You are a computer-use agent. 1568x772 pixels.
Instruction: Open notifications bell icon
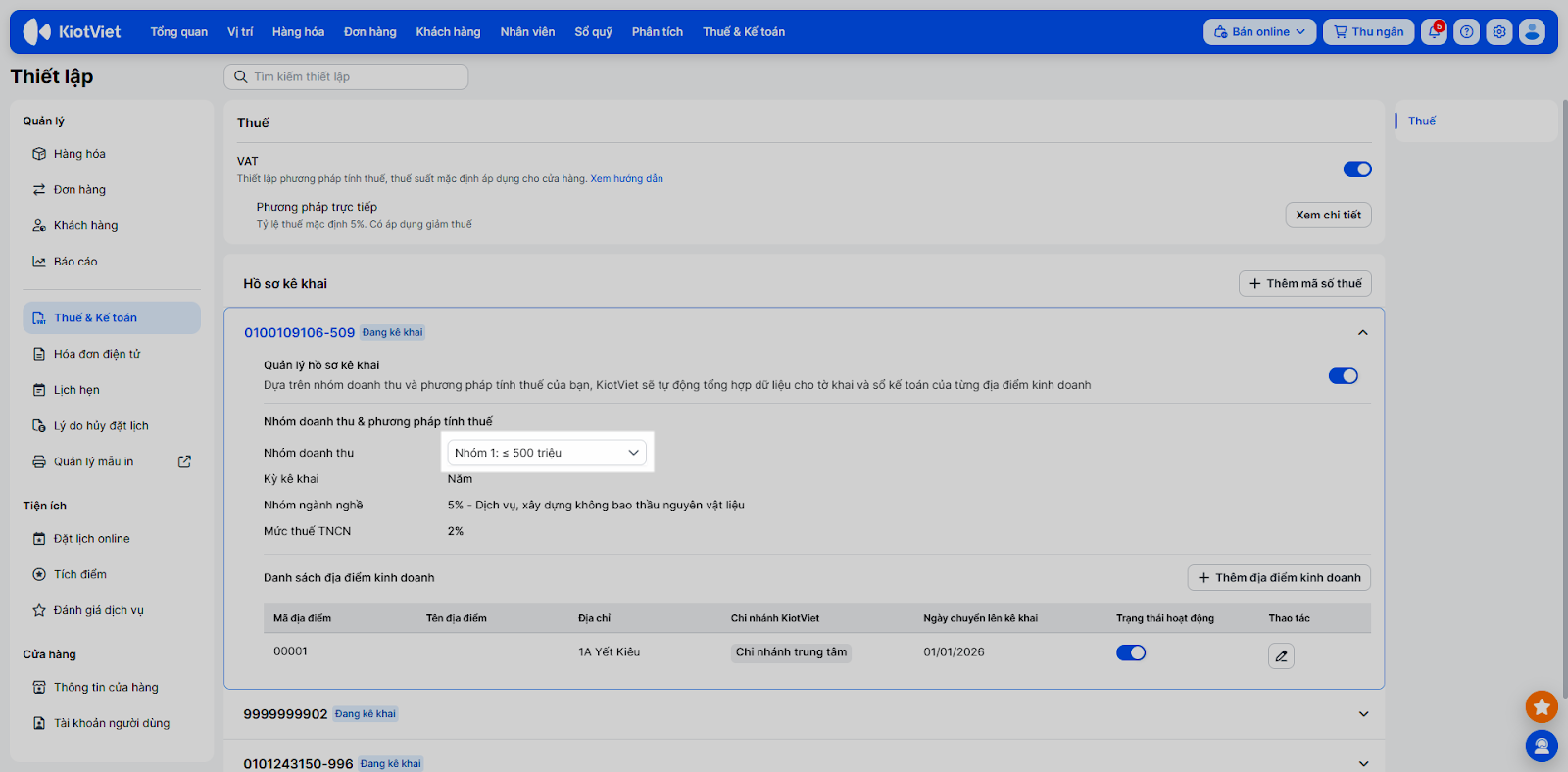(1434, 32)
